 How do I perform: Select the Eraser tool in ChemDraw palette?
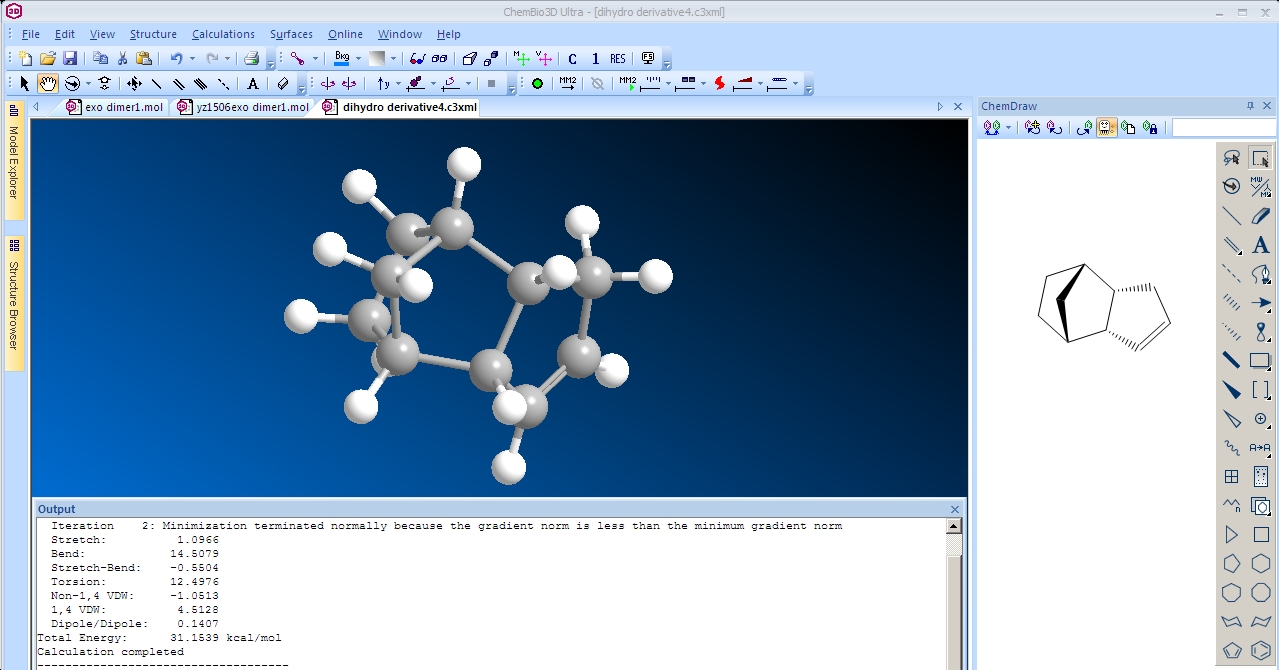(x=1260, y=216)
